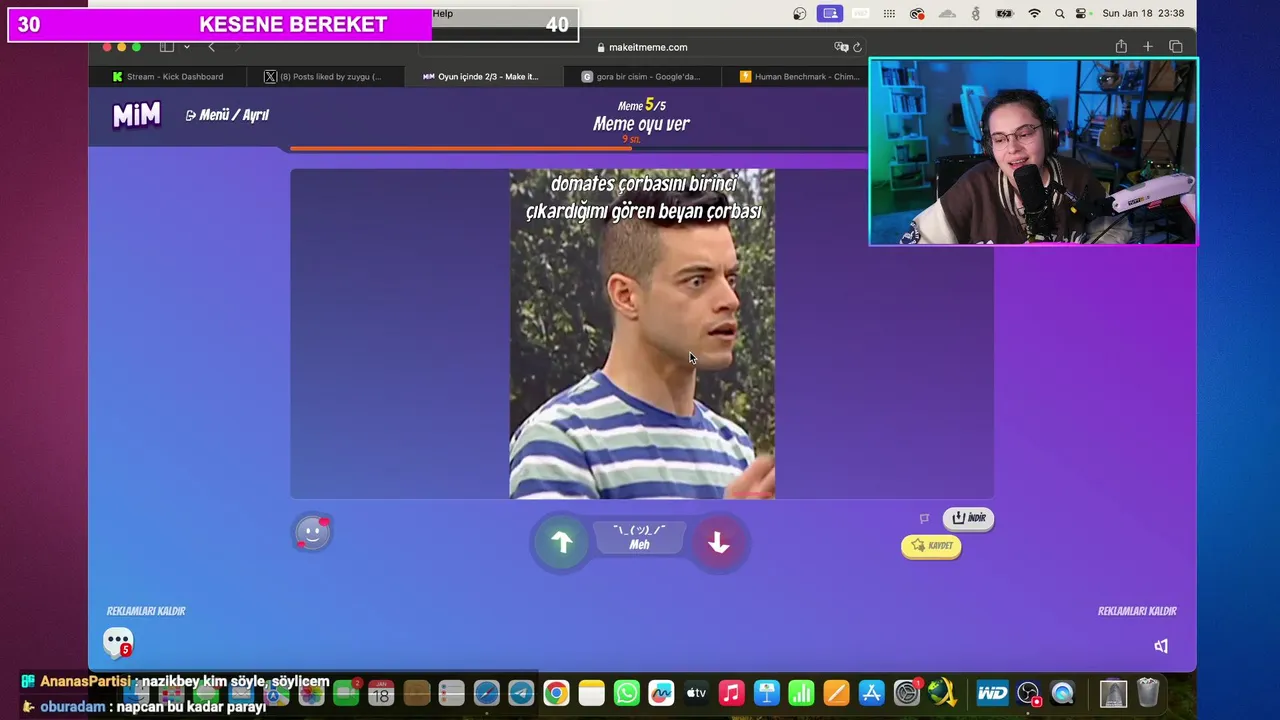Open the Wi-Fi status menu
Viewport: 1280px width, 720px height.
(x=1034, y=13)
